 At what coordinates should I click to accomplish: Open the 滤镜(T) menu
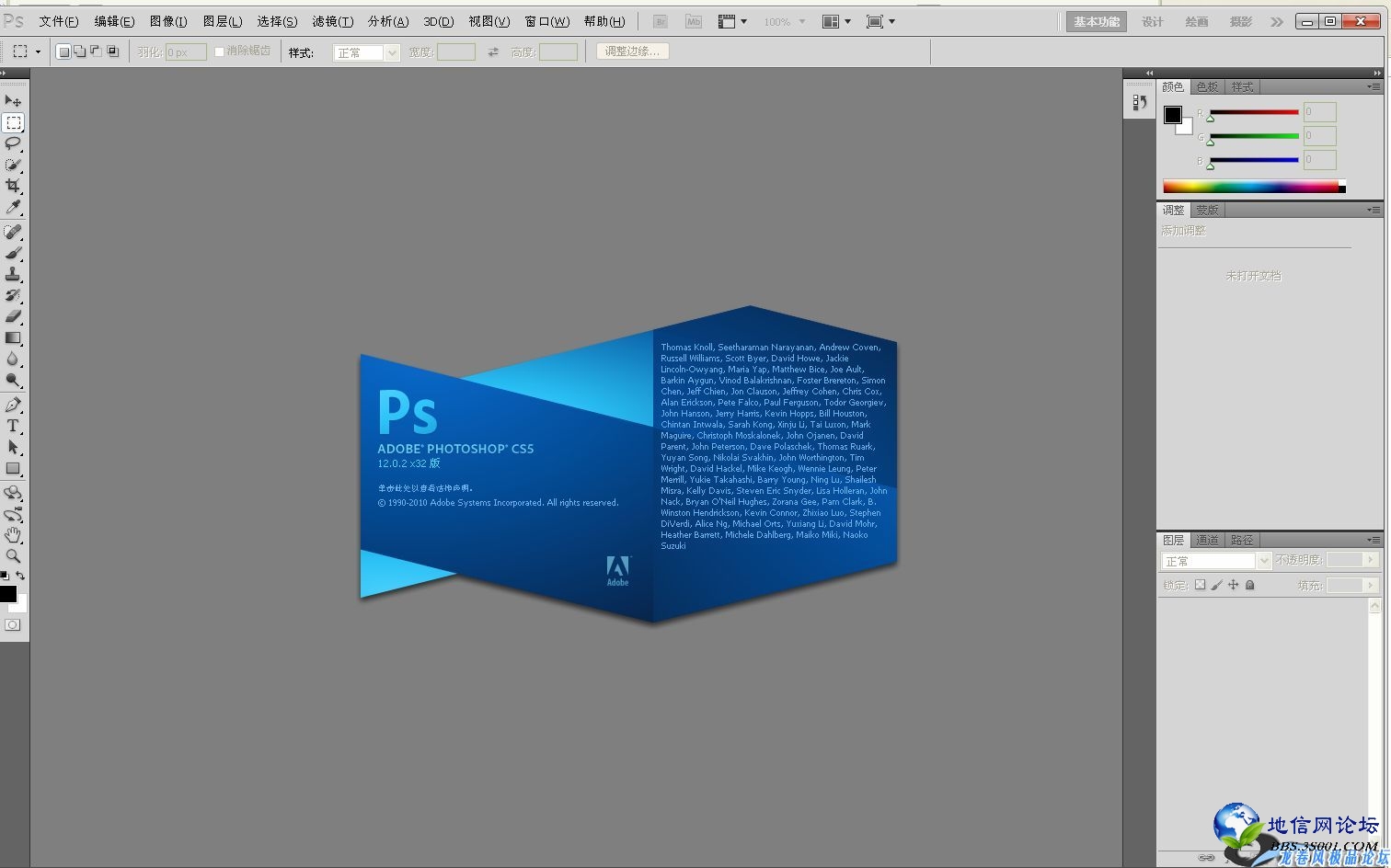click(x=332, y=21)
